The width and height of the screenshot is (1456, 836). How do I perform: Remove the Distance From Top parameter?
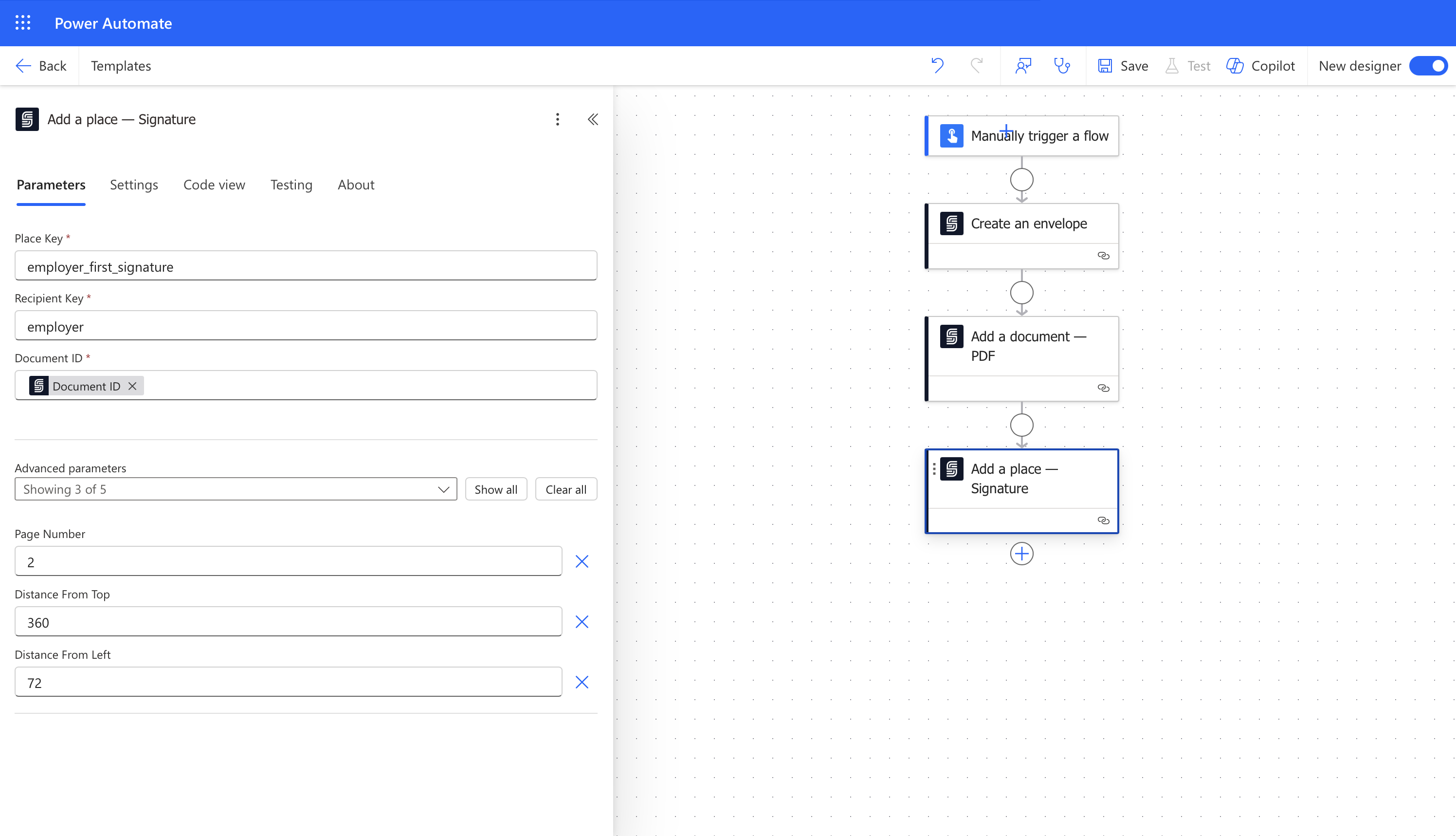click(582, 622)
